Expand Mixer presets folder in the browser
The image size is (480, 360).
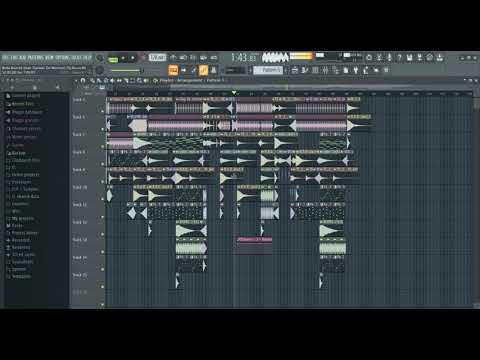21,137
